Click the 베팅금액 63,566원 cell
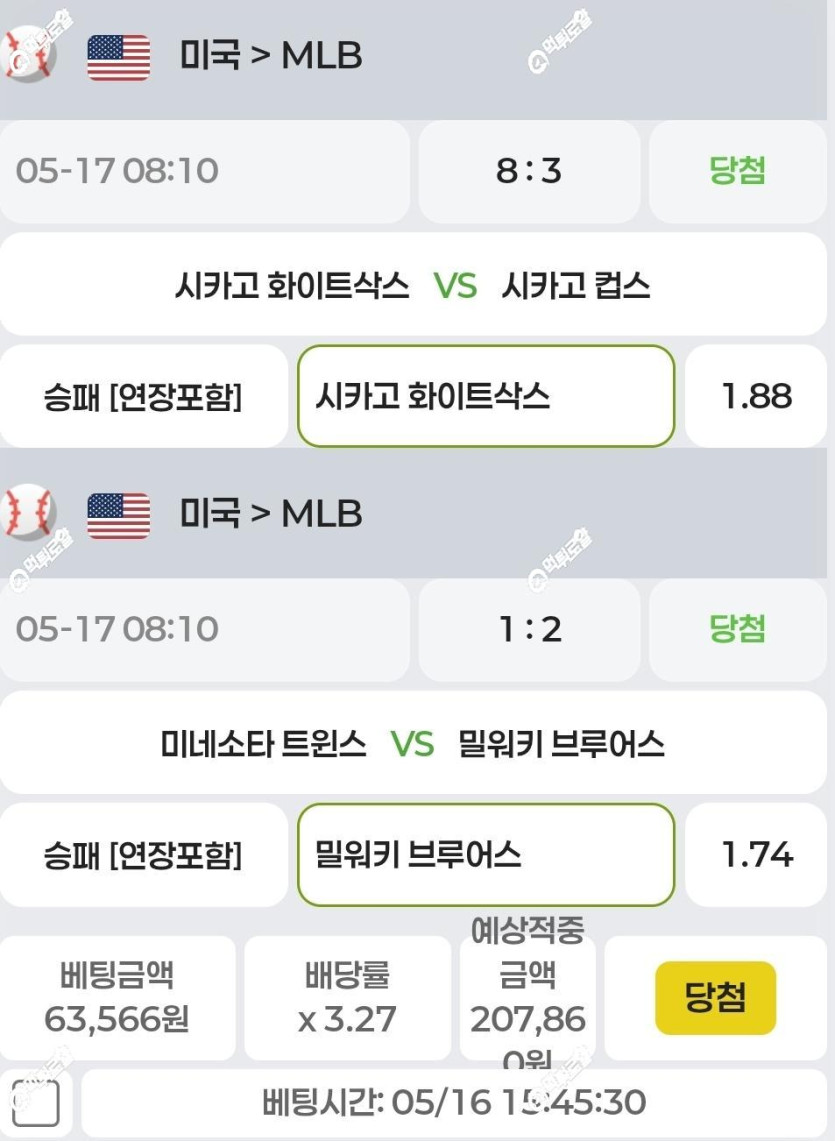Viewport: 835px width, 1141px height. point(117,998)
